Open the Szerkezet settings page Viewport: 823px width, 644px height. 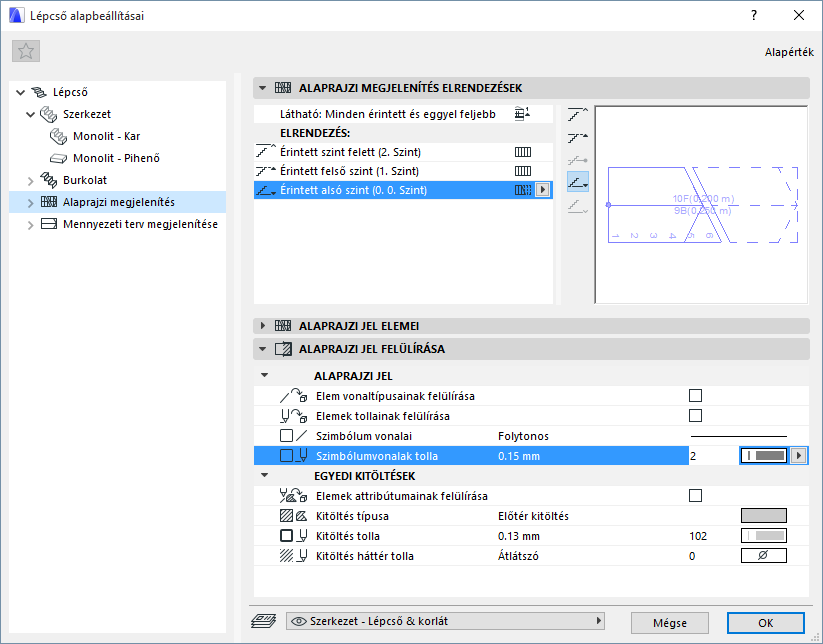point(87,114)
